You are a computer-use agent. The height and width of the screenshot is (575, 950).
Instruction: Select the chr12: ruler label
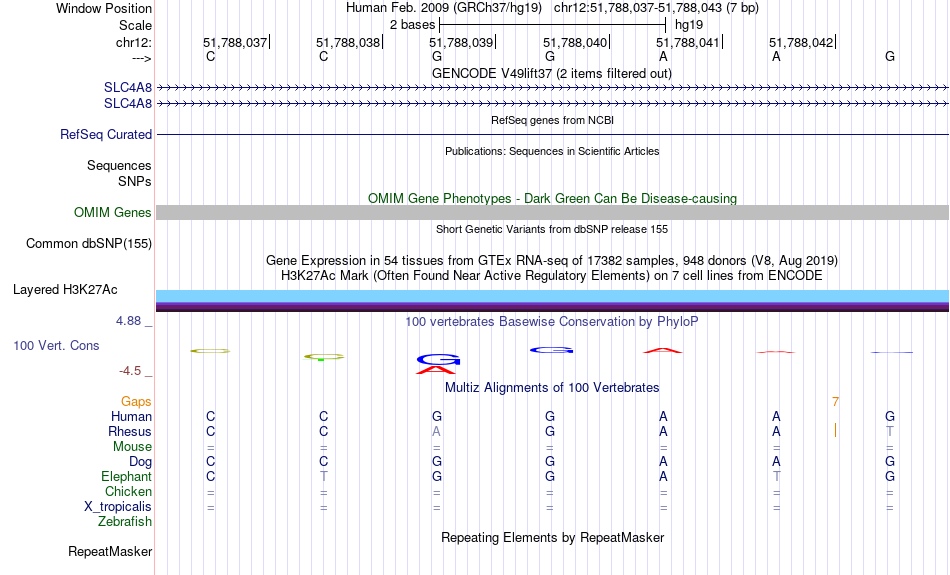[x=133, y=42]
